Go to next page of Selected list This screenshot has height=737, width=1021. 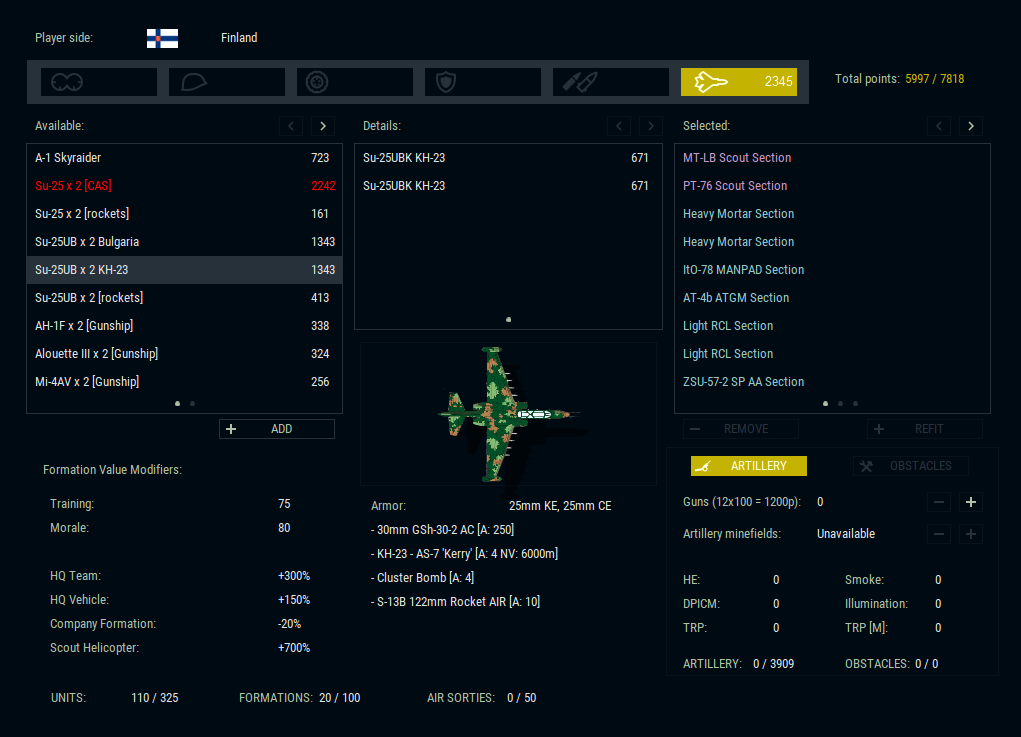pos(971,126)
